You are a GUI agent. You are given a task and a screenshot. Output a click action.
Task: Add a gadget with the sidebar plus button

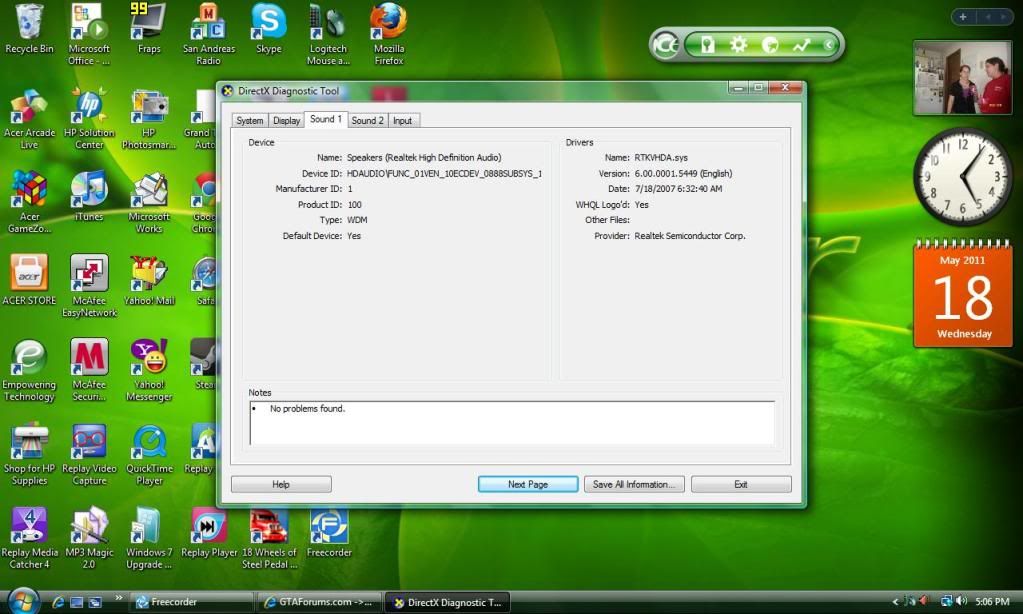coord(963,17)
